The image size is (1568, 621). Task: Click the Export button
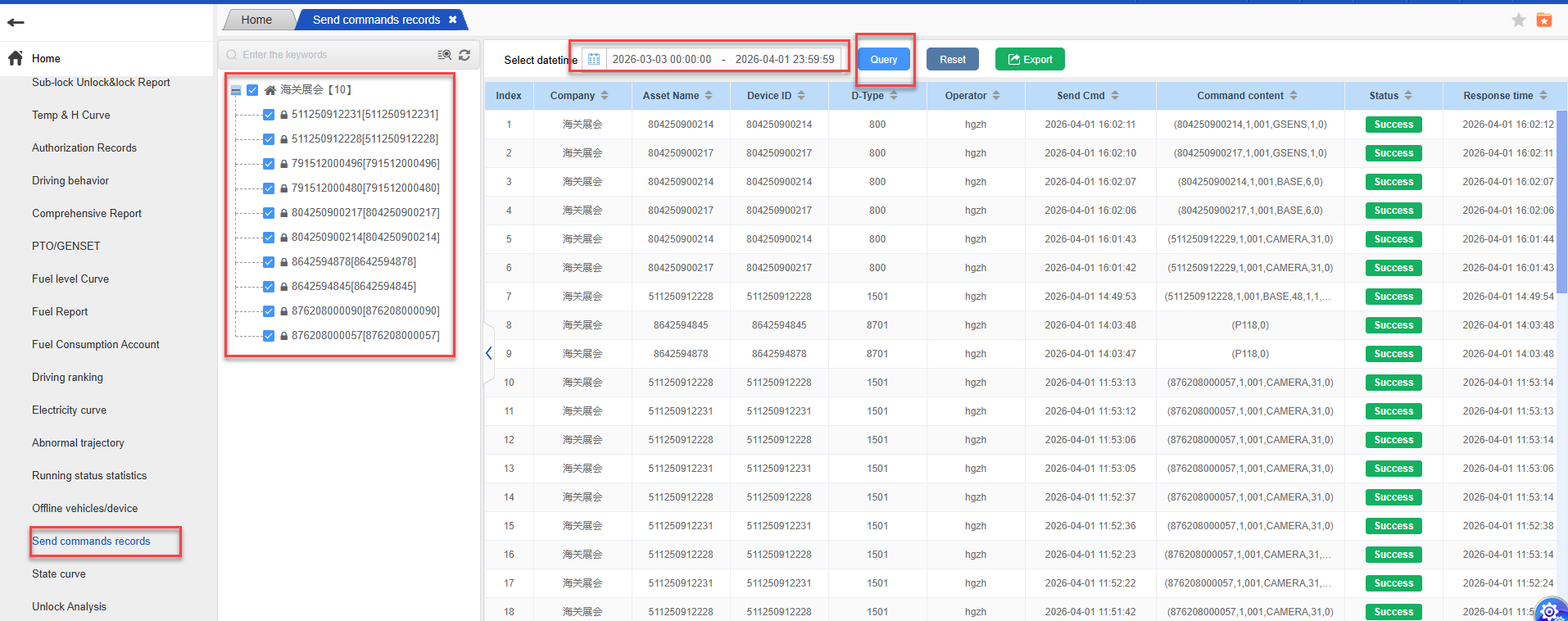pos(1030,59)
